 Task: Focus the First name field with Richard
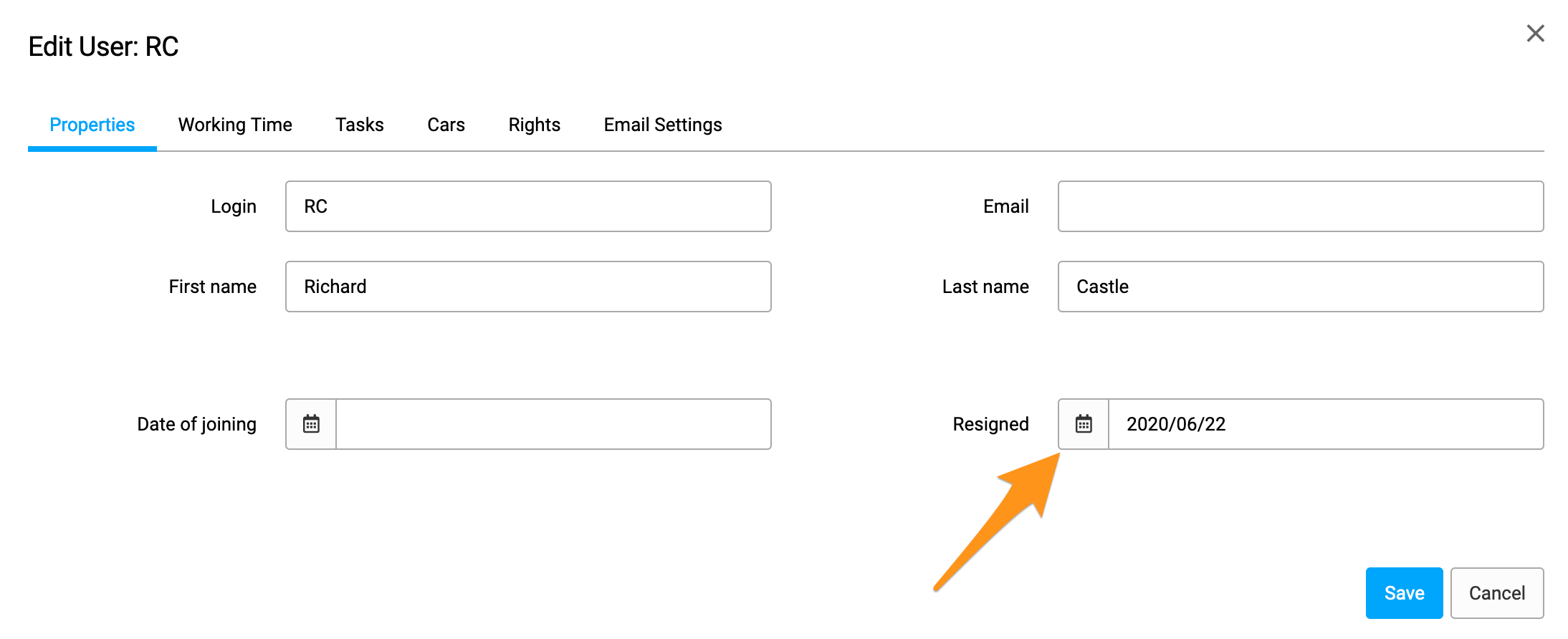click(528, 287)
